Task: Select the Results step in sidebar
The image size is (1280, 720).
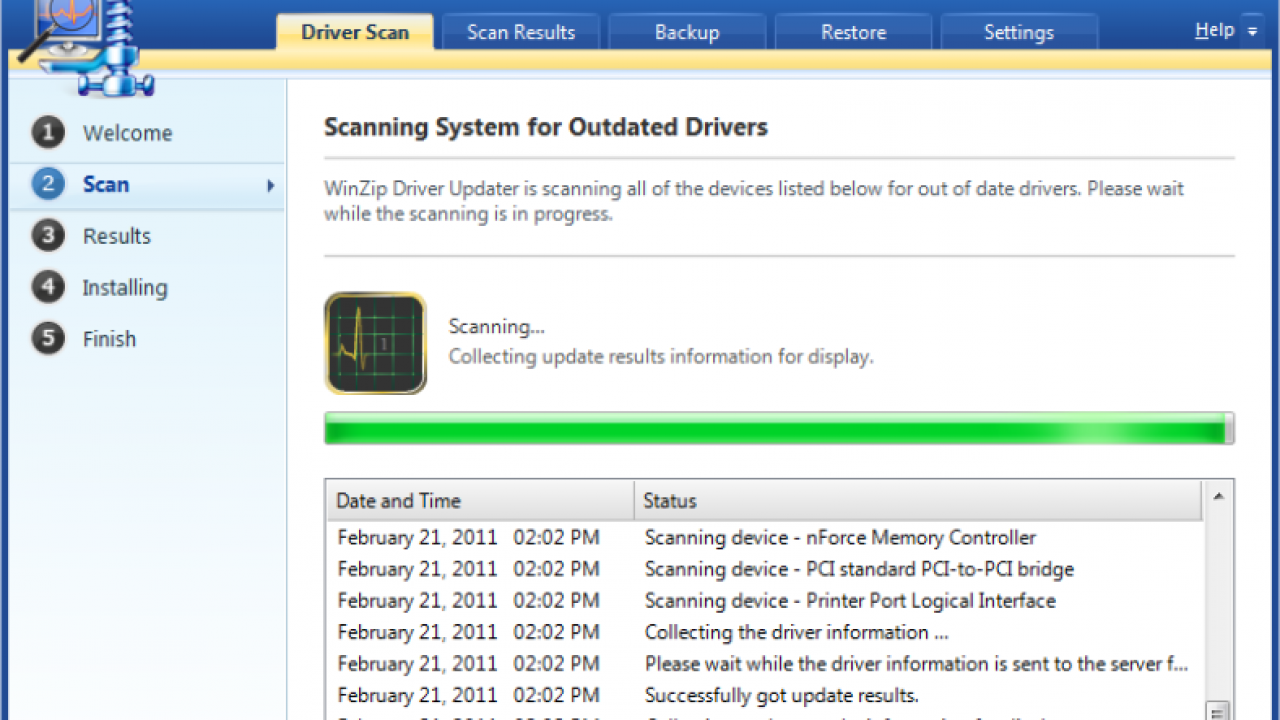Action: 147,237
